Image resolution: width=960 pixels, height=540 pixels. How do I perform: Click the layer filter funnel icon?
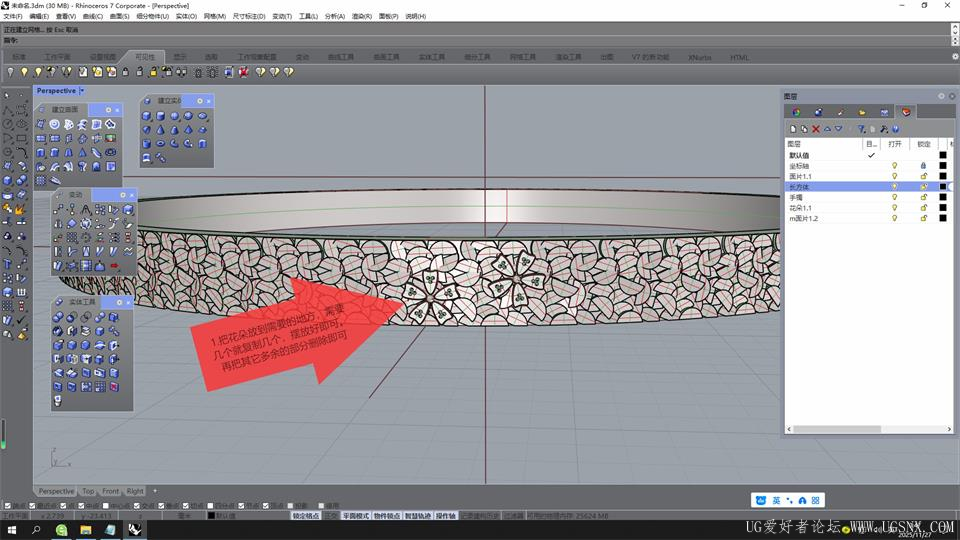coord(861,129)
